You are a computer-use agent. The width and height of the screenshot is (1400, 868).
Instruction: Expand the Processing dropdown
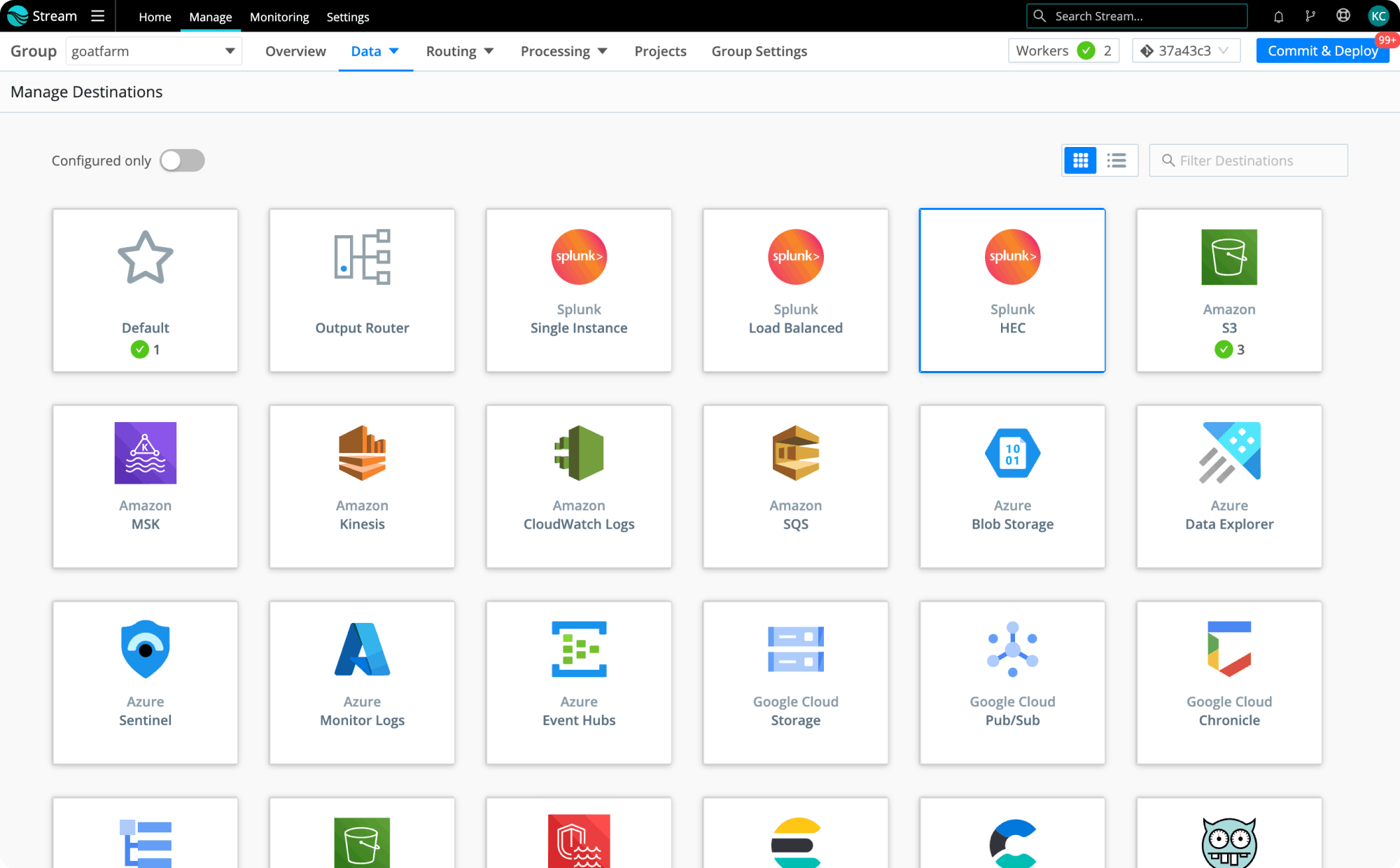(x=563, y=51)
